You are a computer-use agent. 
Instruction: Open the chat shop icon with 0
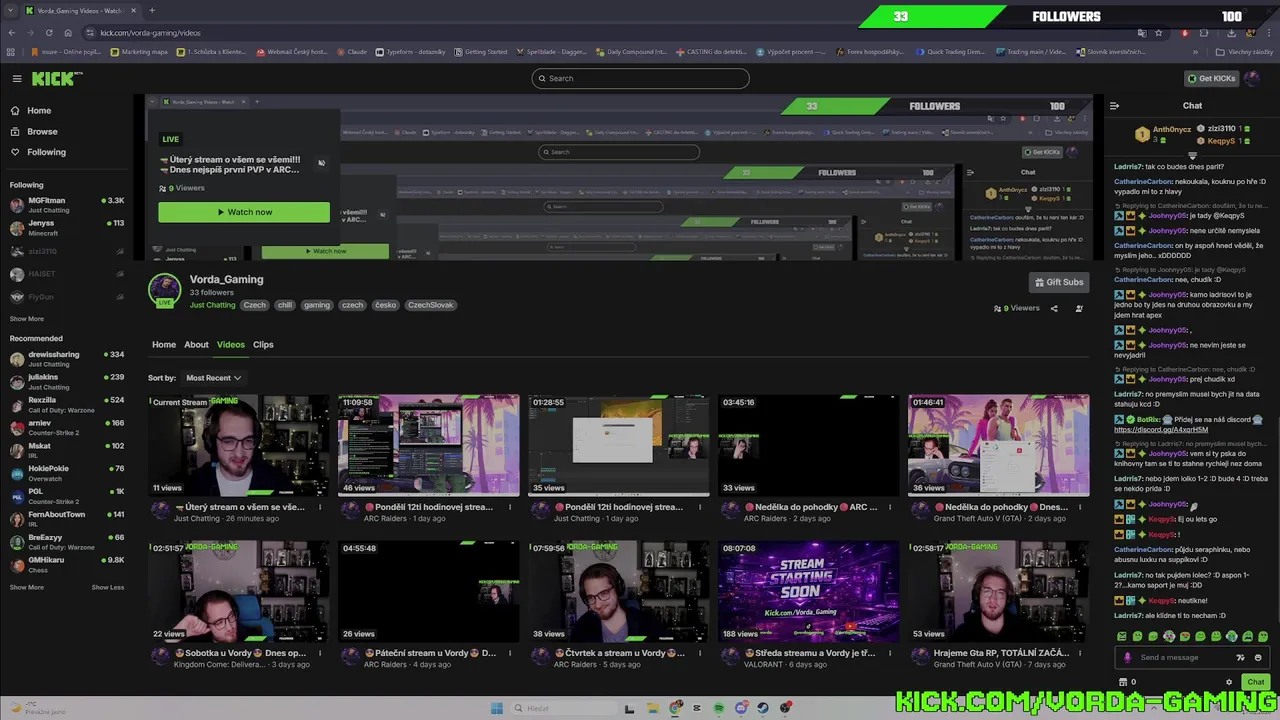1127,682
